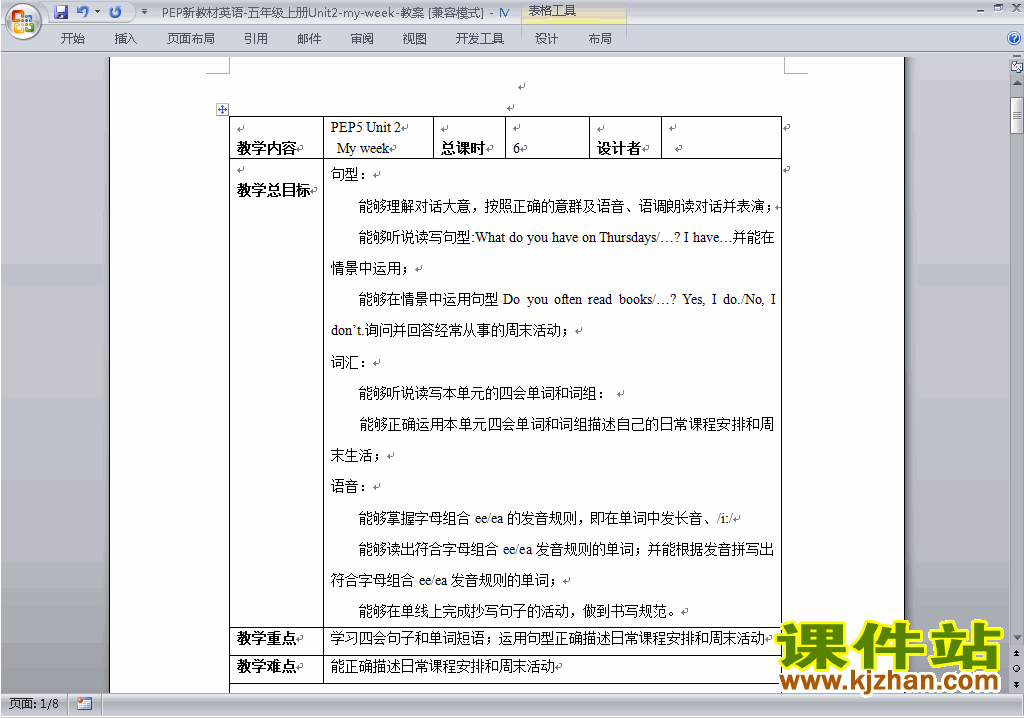Image resolution: width=1024 pixels, height=718 pixels.
Task: Click the line 末生活；
Action: point(355,455)
